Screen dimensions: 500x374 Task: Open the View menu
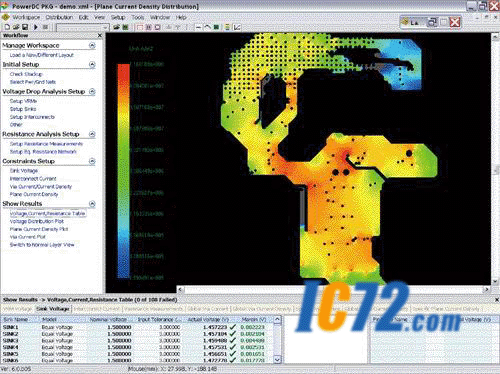(x=99, y=17)
